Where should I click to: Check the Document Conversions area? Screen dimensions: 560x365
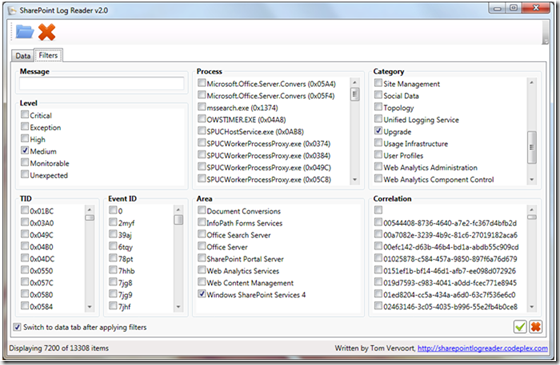tap(202, 210)
